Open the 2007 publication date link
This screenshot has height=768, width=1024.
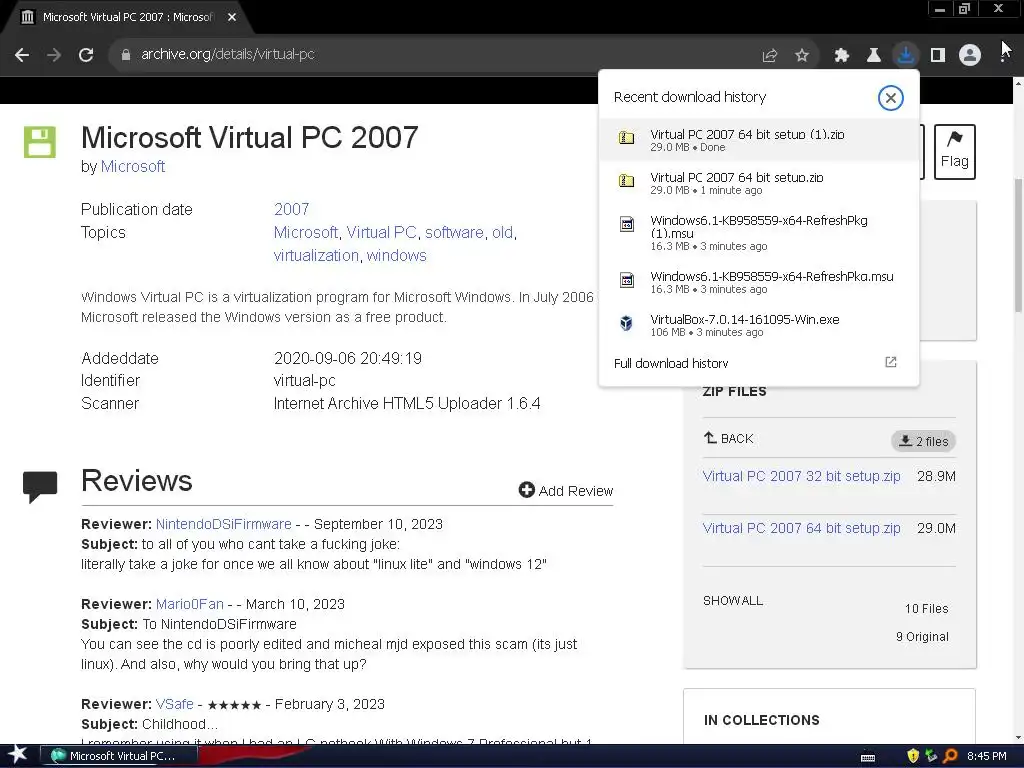click(291, 209)
